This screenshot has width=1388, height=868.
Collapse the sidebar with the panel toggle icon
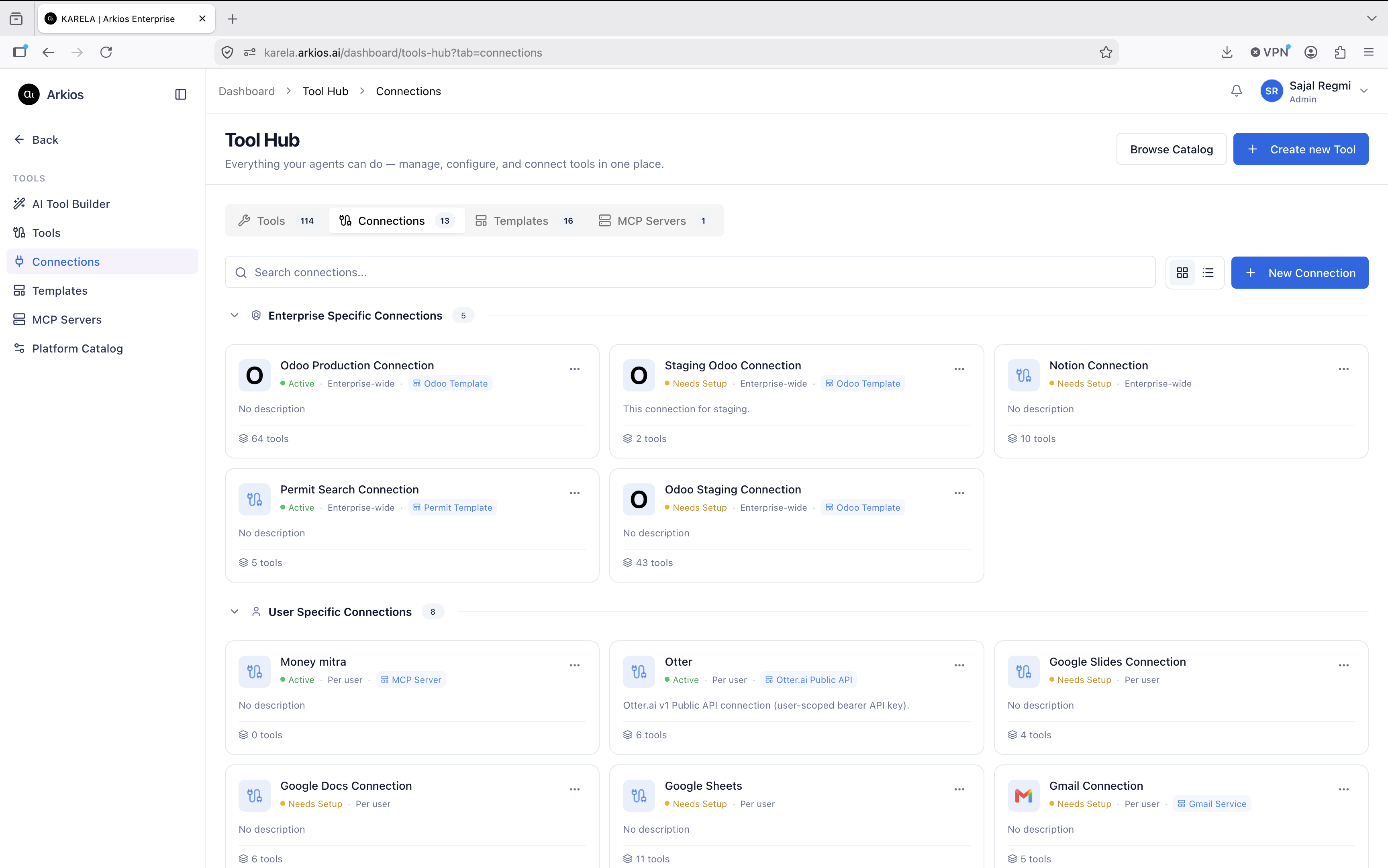tap(180, 94)
